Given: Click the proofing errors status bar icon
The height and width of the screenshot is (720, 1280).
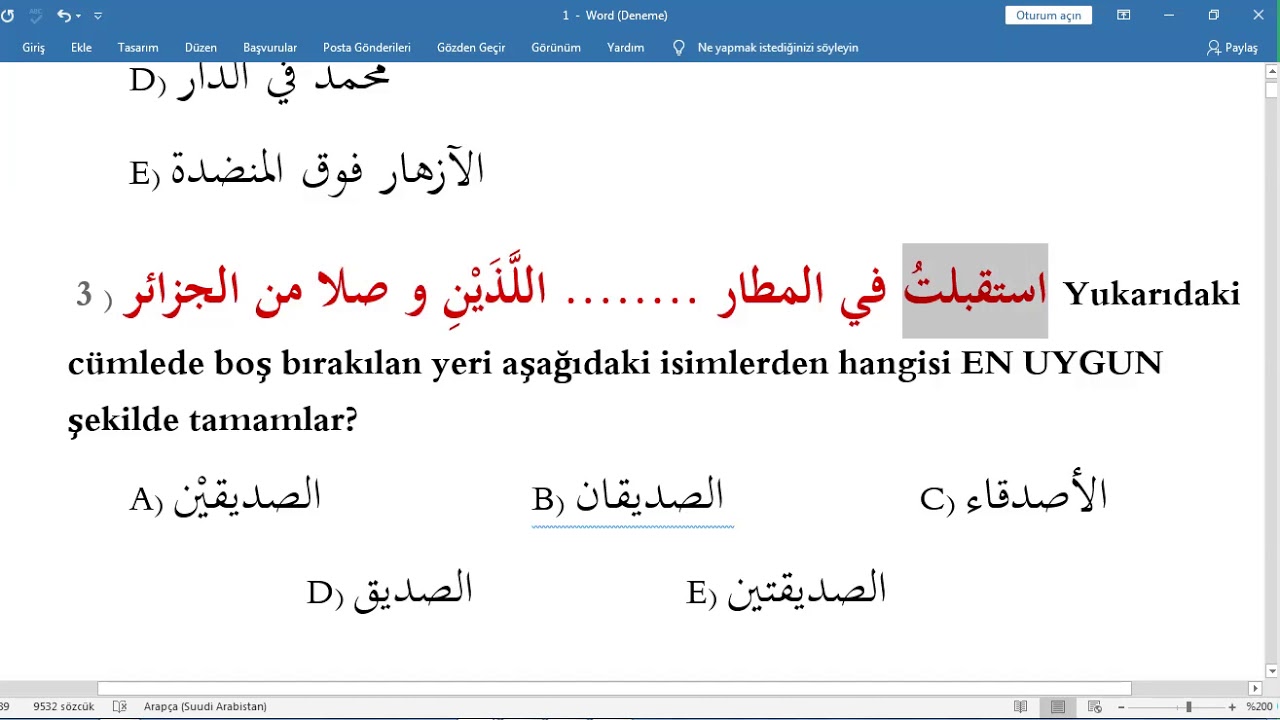Looking at the screenshot, I should [x=120, y=707].
